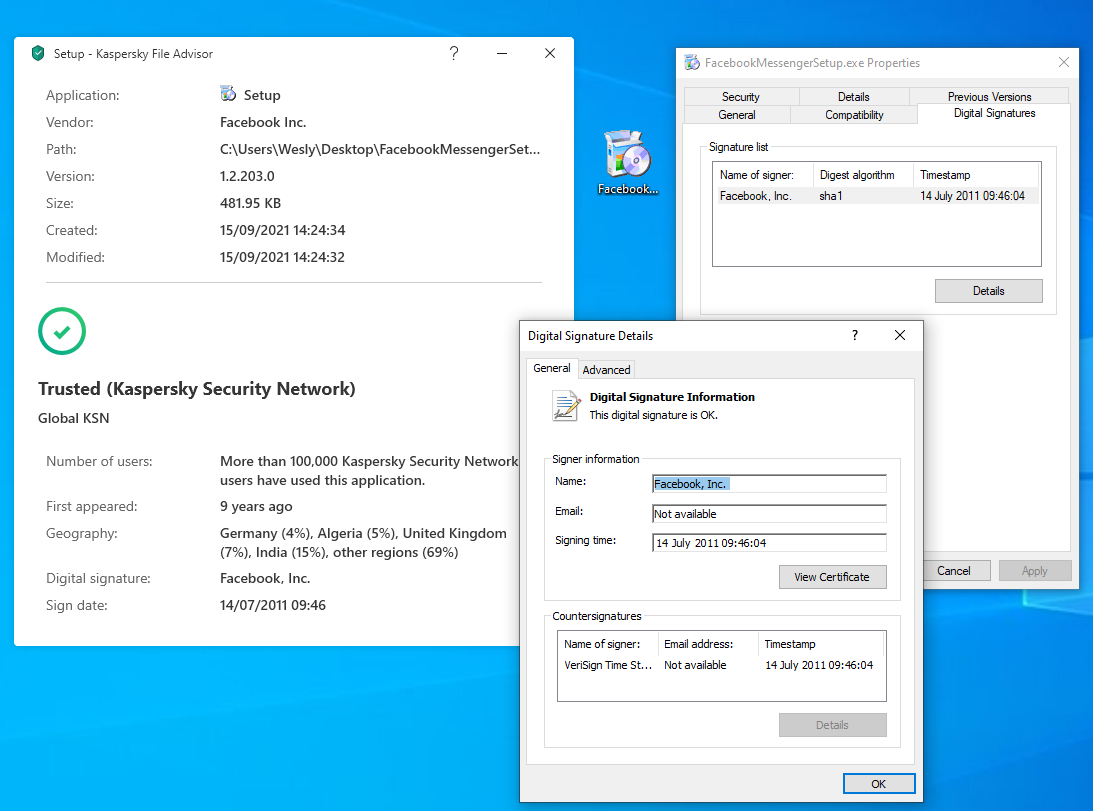Click Cancel in the Properties window
This screenshot has height=811, width=1093.
point(954,570)
